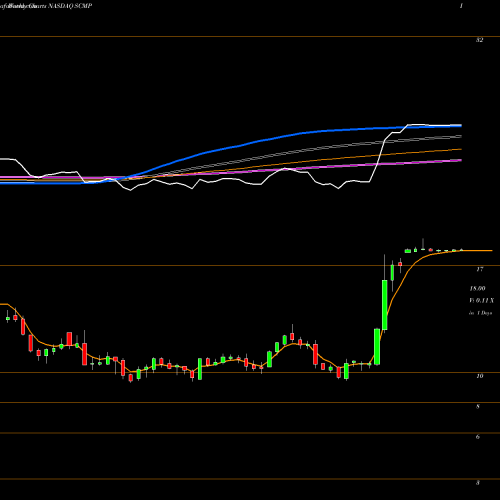The image size is (500, 500).
Task: Click the 3 price axis label
Action: (478, 483)
